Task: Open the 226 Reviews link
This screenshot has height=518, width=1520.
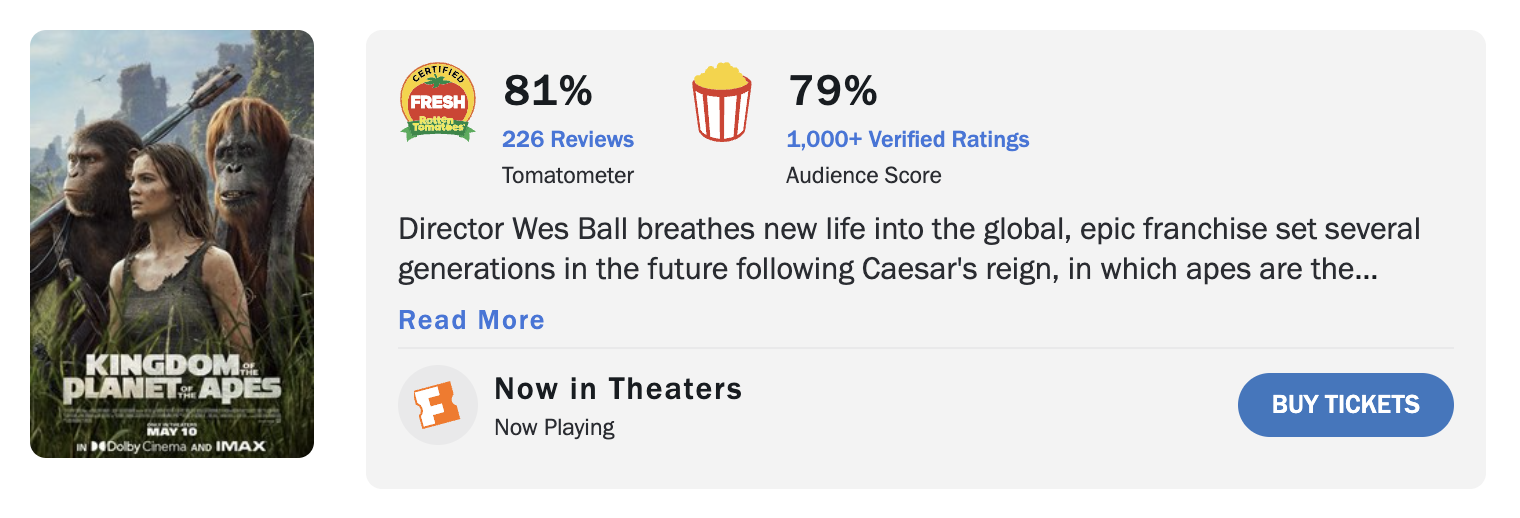Action: [x=567, y=139]
